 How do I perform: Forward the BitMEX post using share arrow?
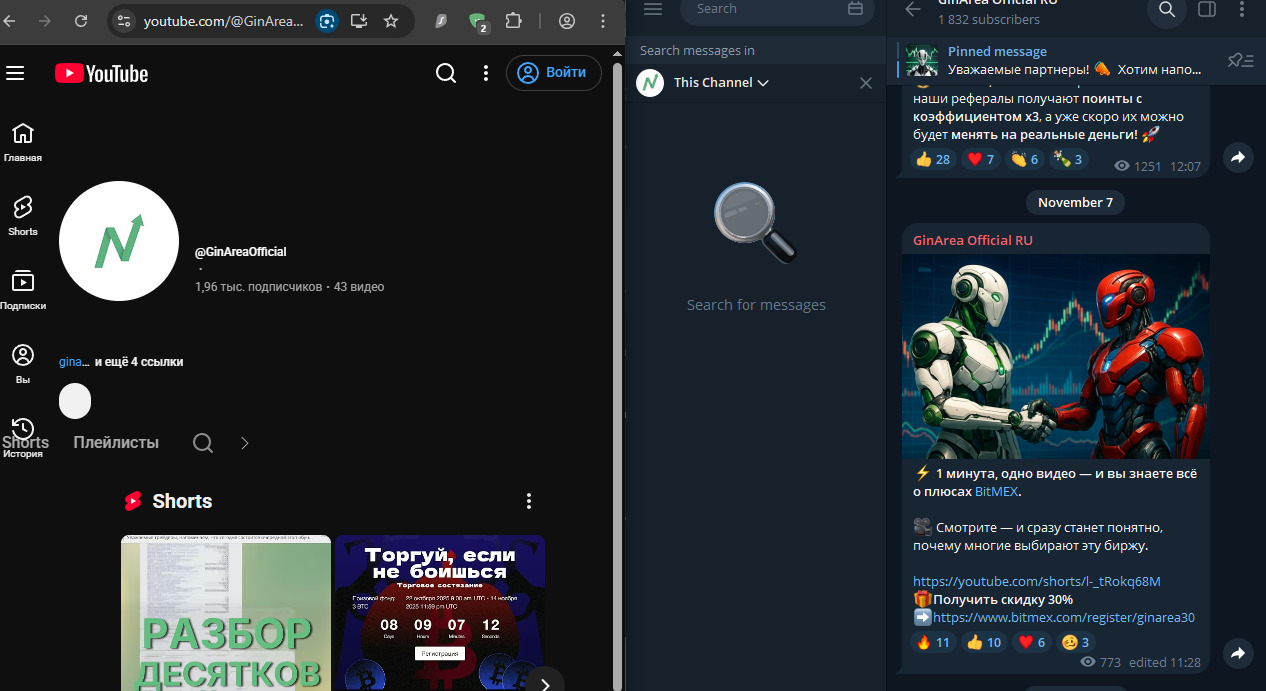tap(1238, 653)
